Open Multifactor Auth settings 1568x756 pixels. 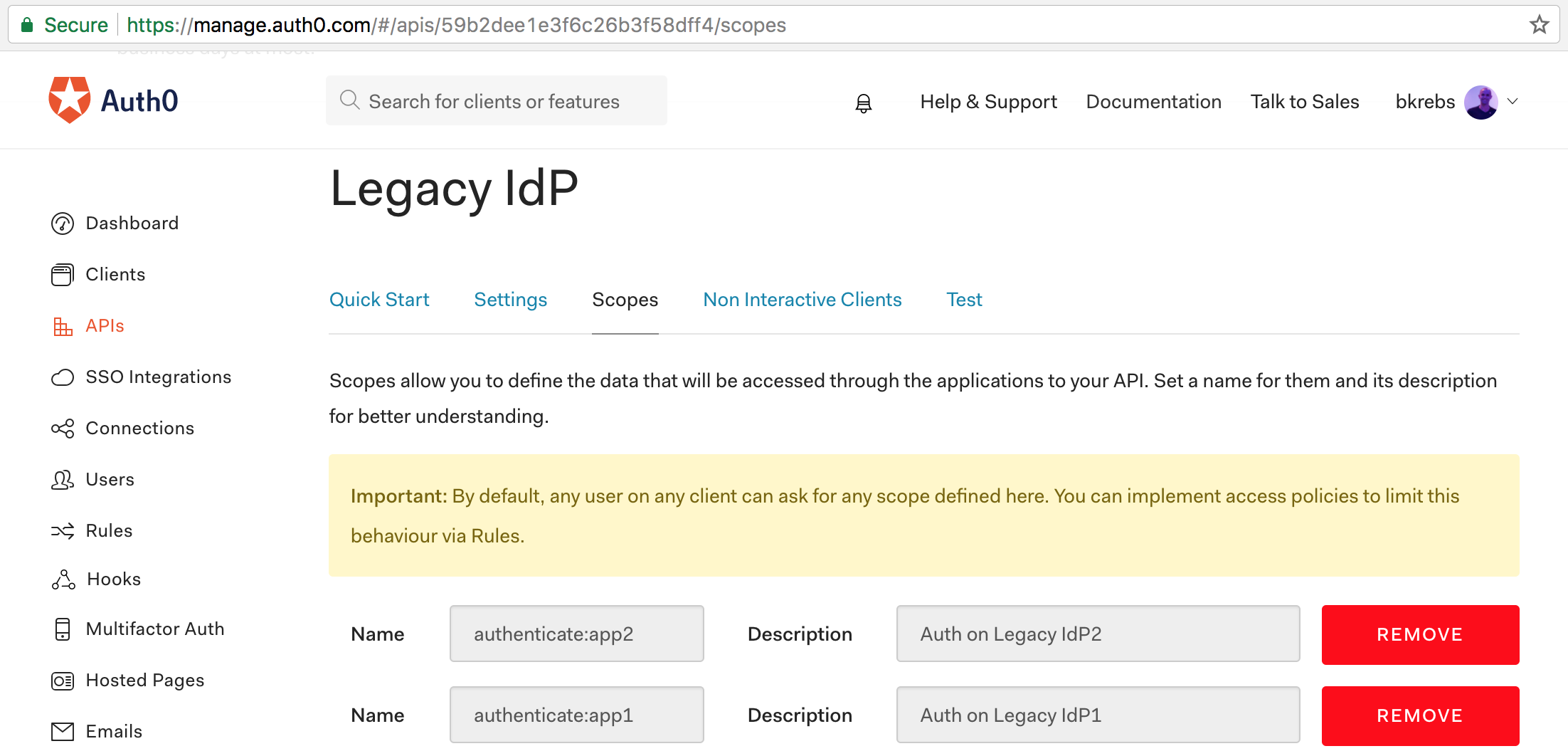pyautogui.click(x=155, y=629)
